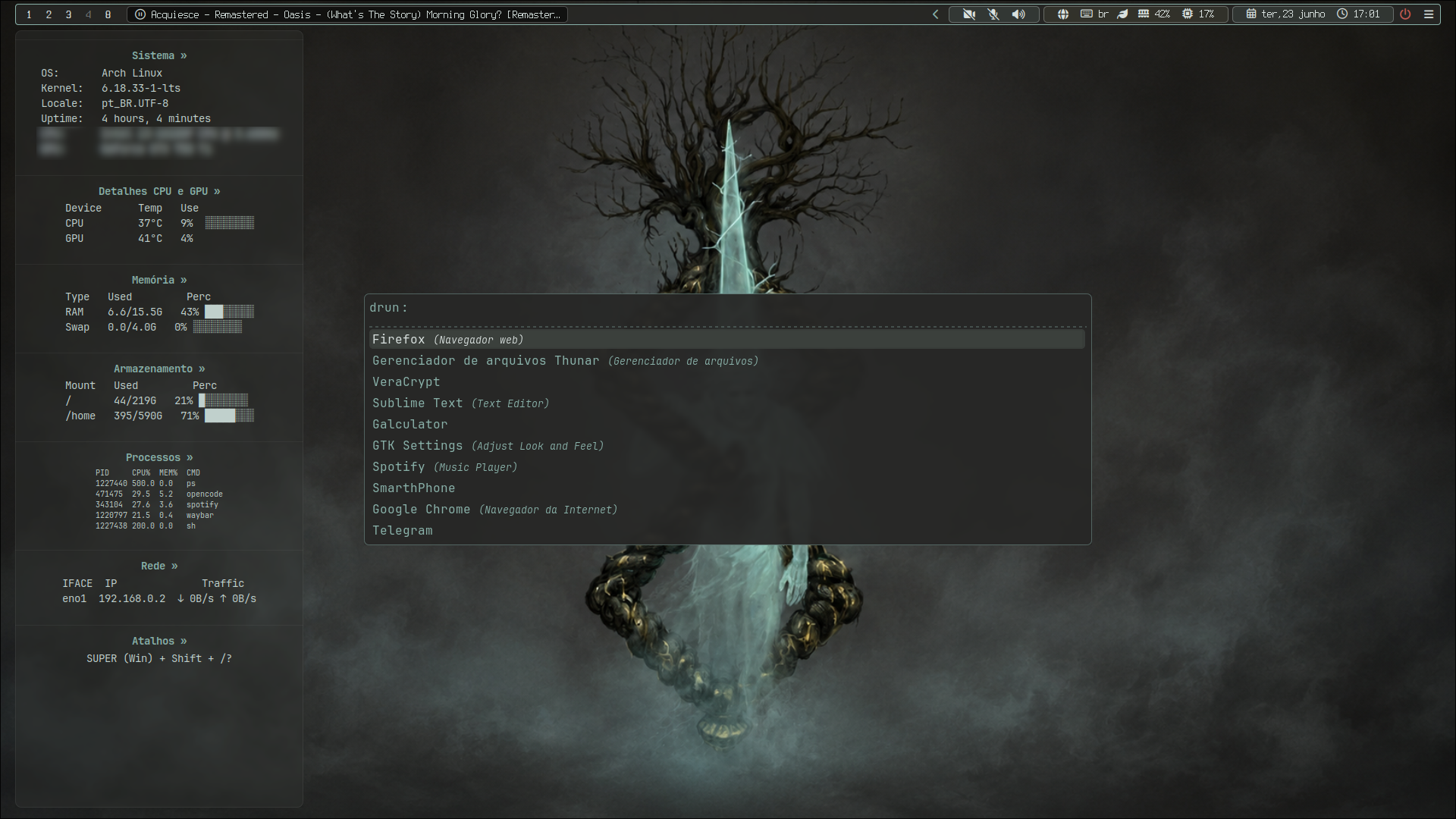
Task: Click the CPU temperature 37°C
Action: point(150,223)
